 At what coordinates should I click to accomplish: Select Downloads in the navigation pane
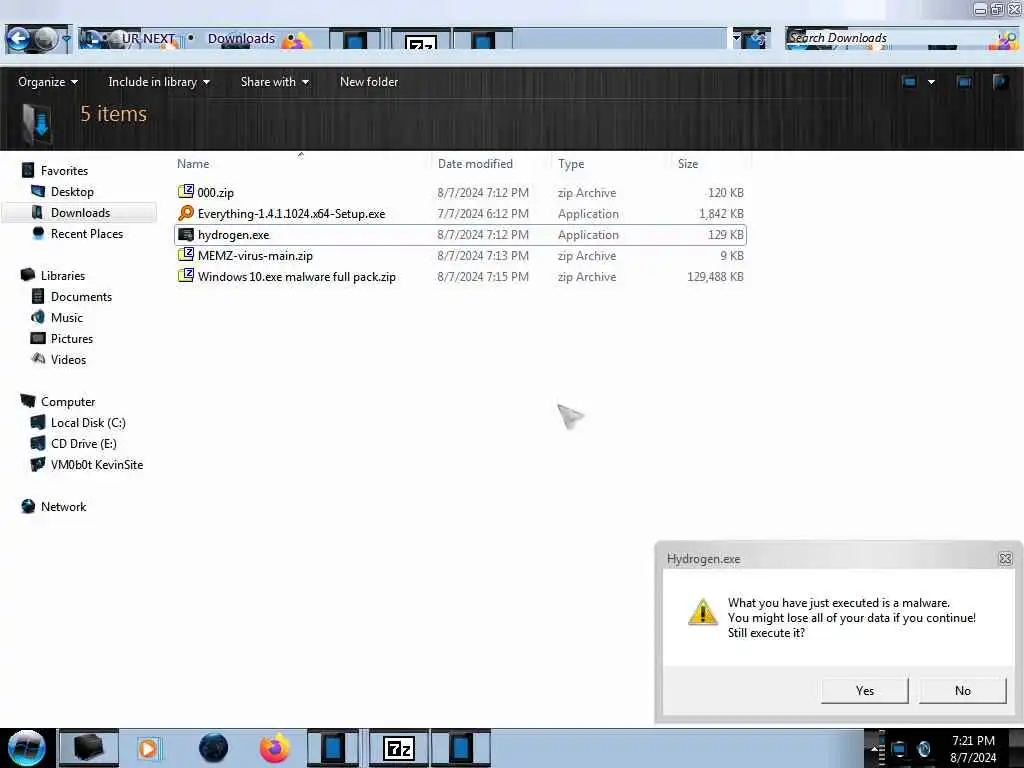point(80,212)
